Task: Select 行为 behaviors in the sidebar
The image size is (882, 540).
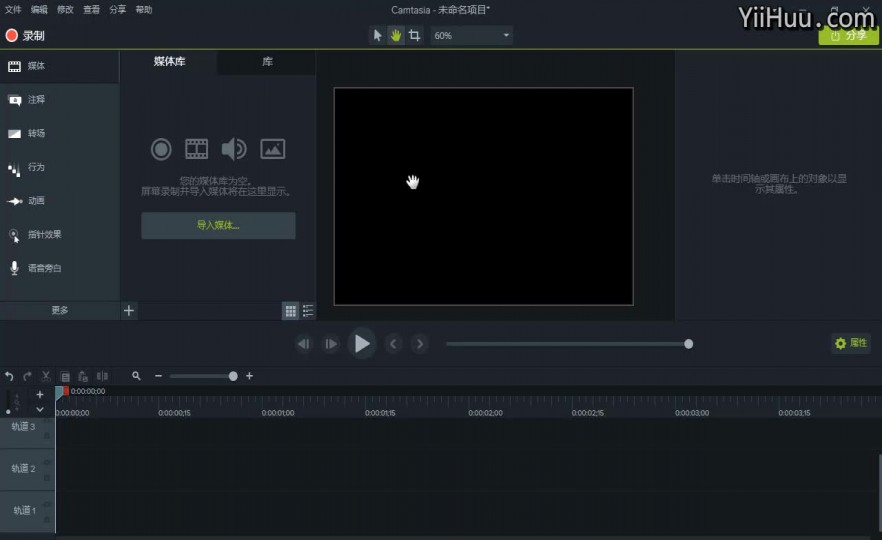Action: pos(59,168)
